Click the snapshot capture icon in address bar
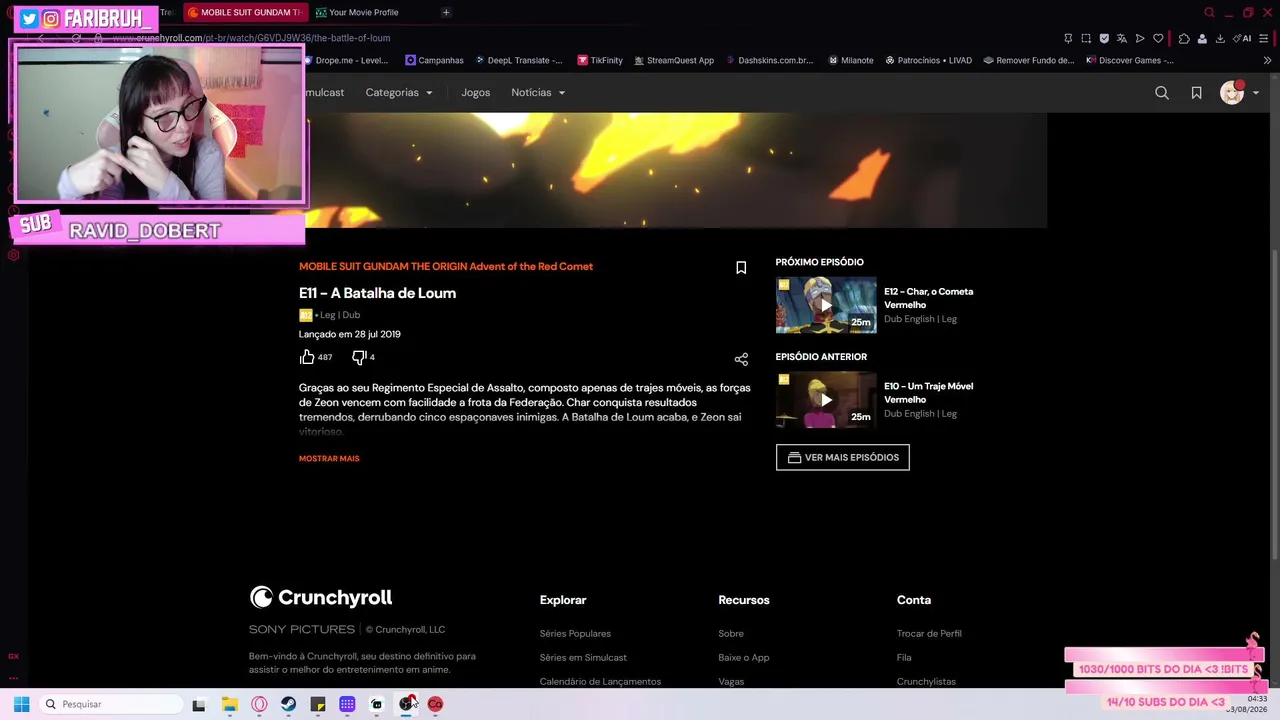This screenshot has height=720, width=1280. coord(1086,39)
